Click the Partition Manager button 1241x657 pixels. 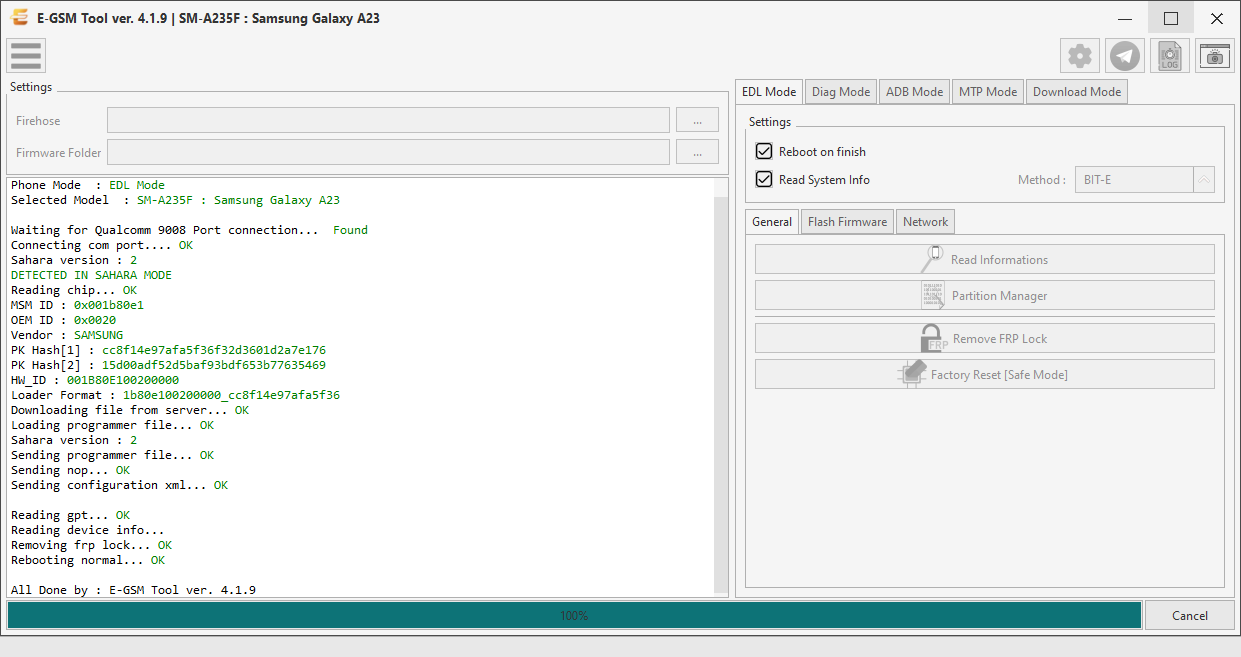985,295
